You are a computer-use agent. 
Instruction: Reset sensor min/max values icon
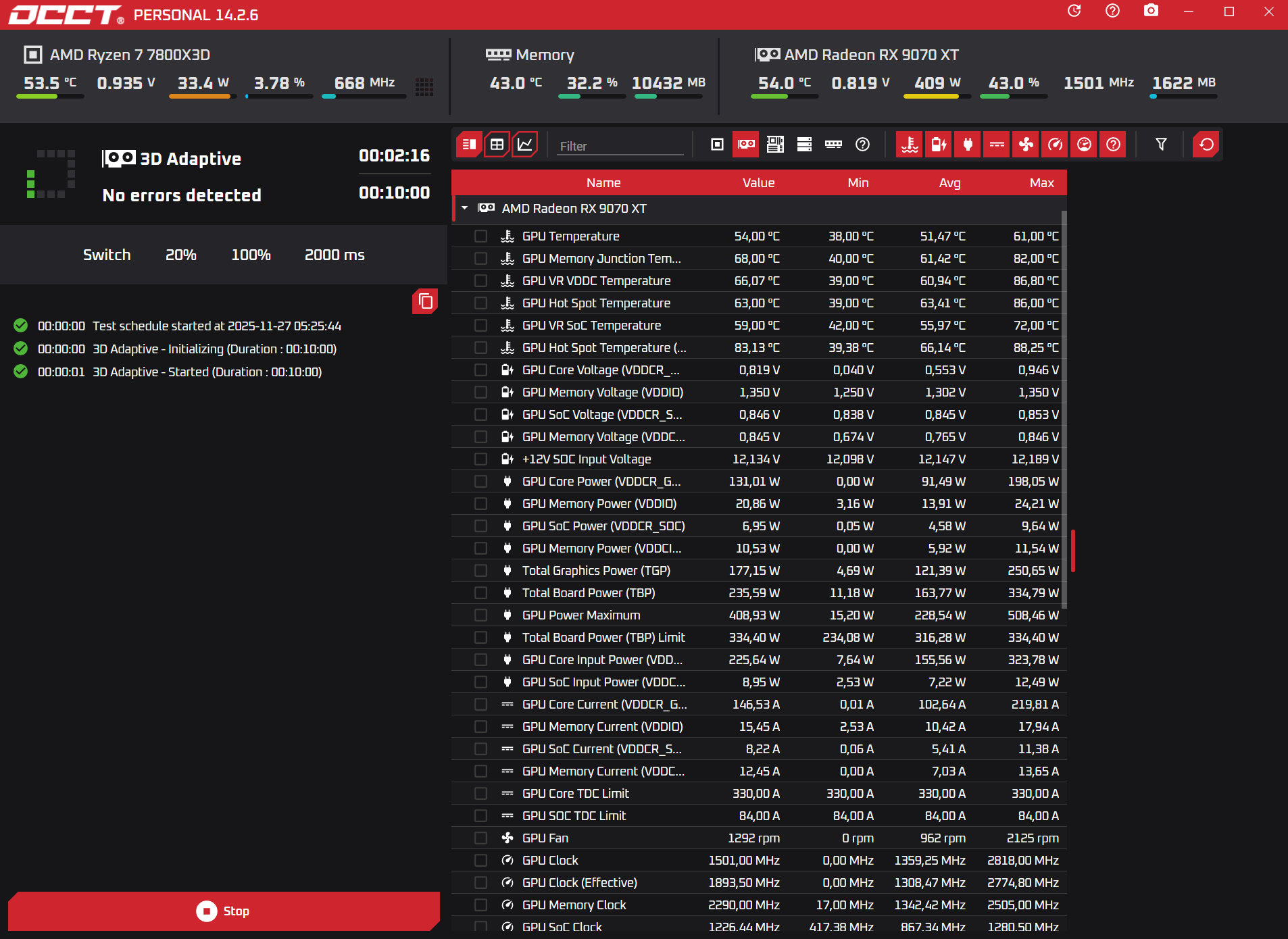[x=1206, y=145]
